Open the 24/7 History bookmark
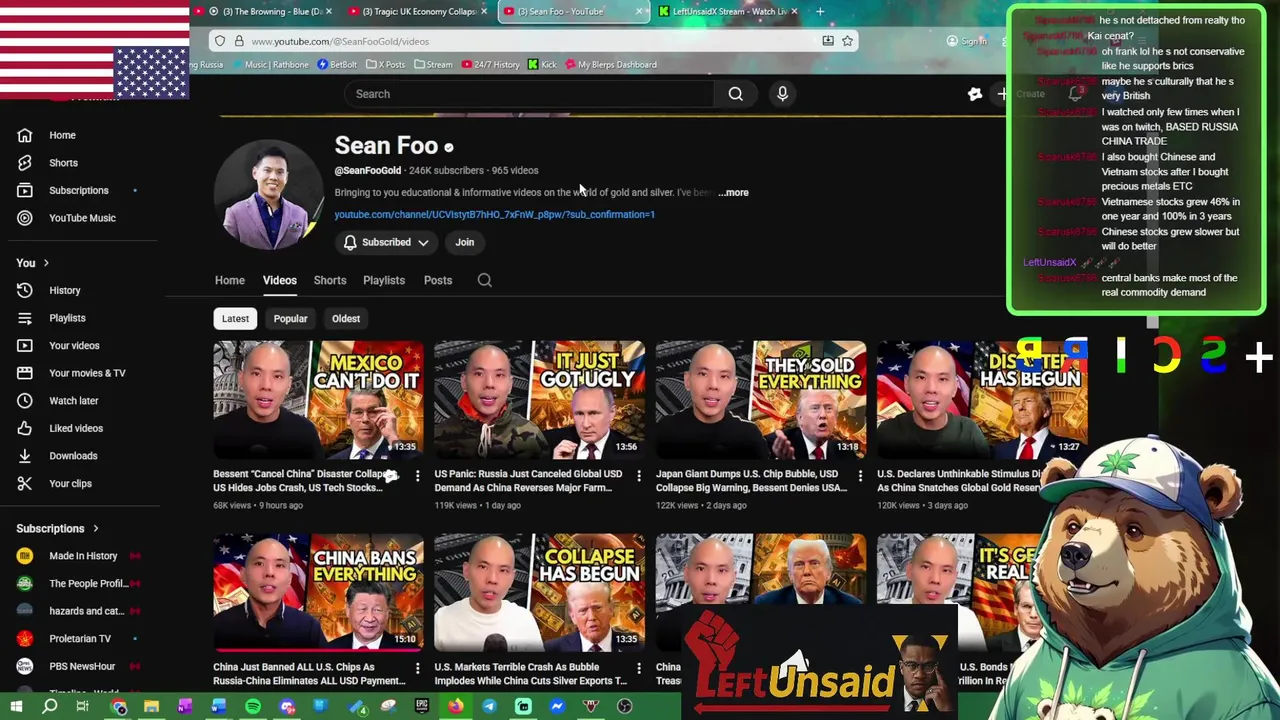Screen dimensions: 1280x720 (x=490, y=64)
